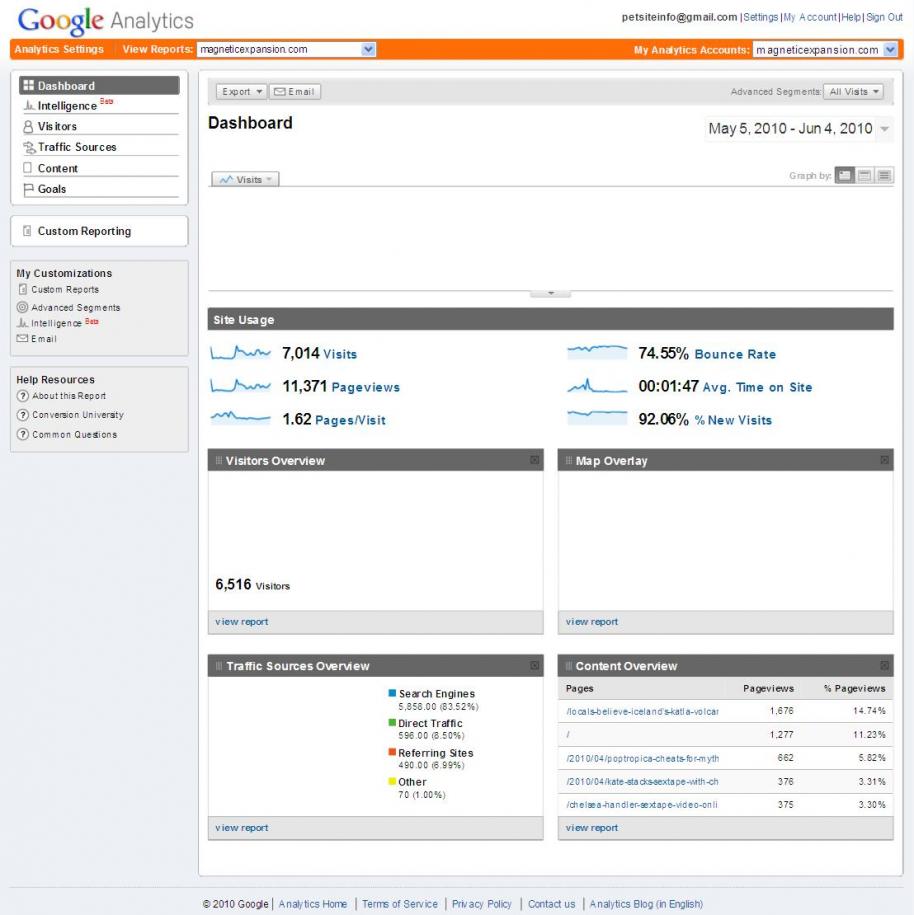Click the Bounce Rate metric link
This screenshot has height=915, width=914.
point(735,354)
